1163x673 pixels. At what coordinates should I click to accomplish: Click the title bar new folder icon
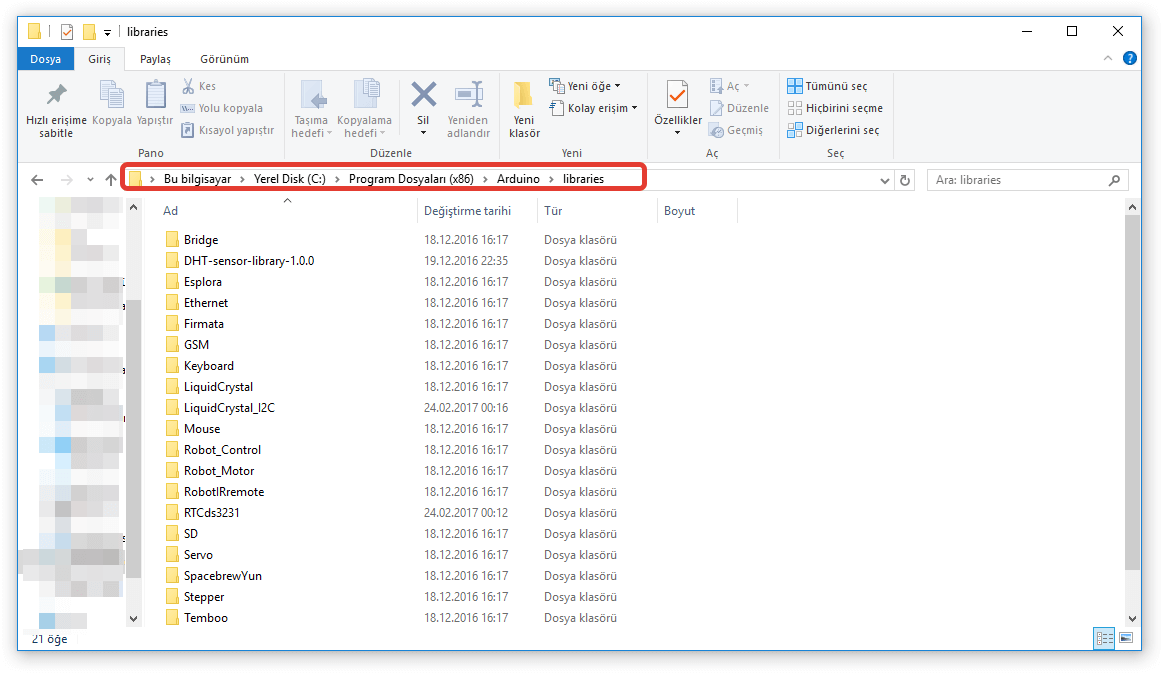tap(89, 32)
